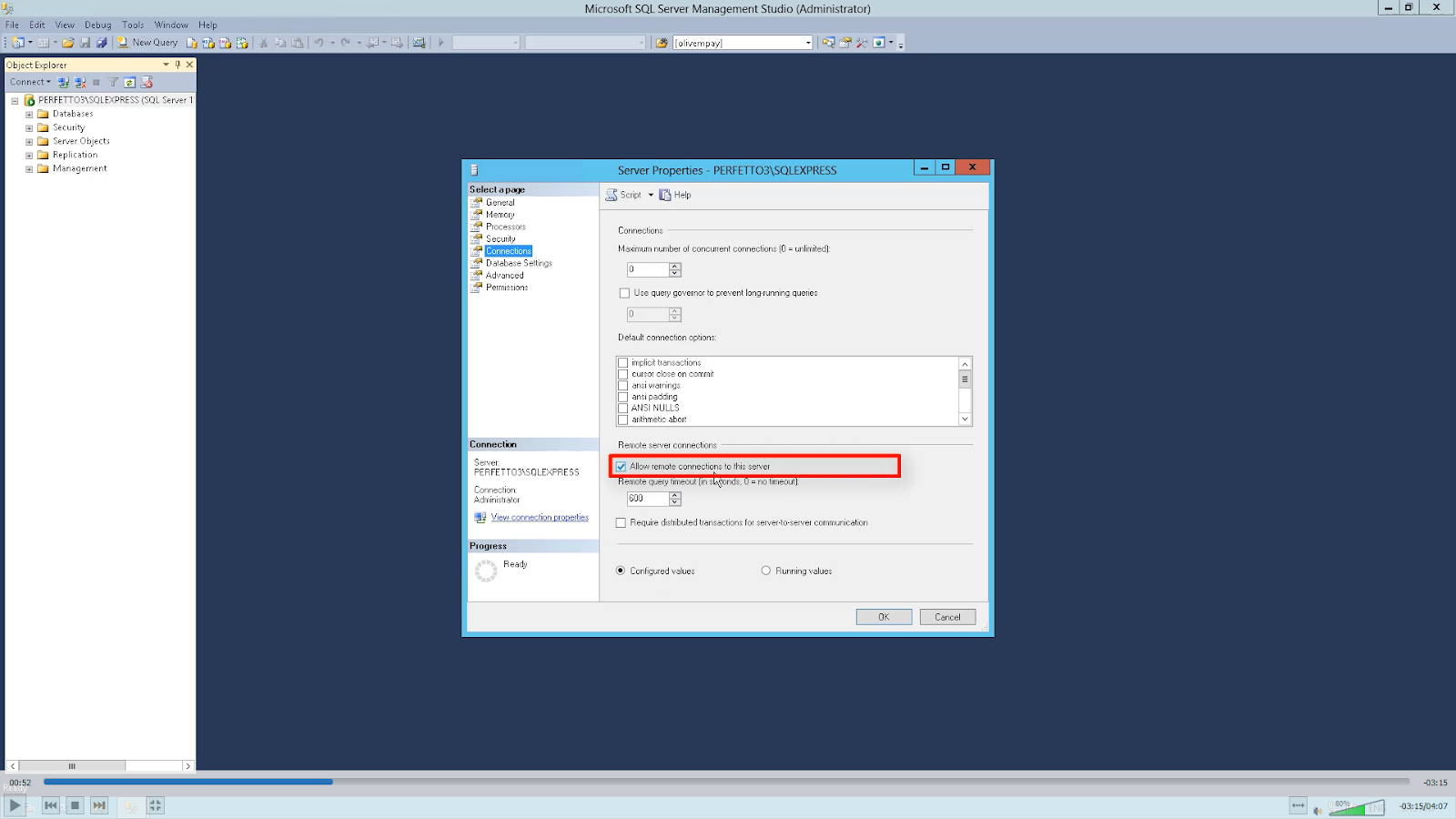Select the Running values radio button

click(x=766, y=571)
